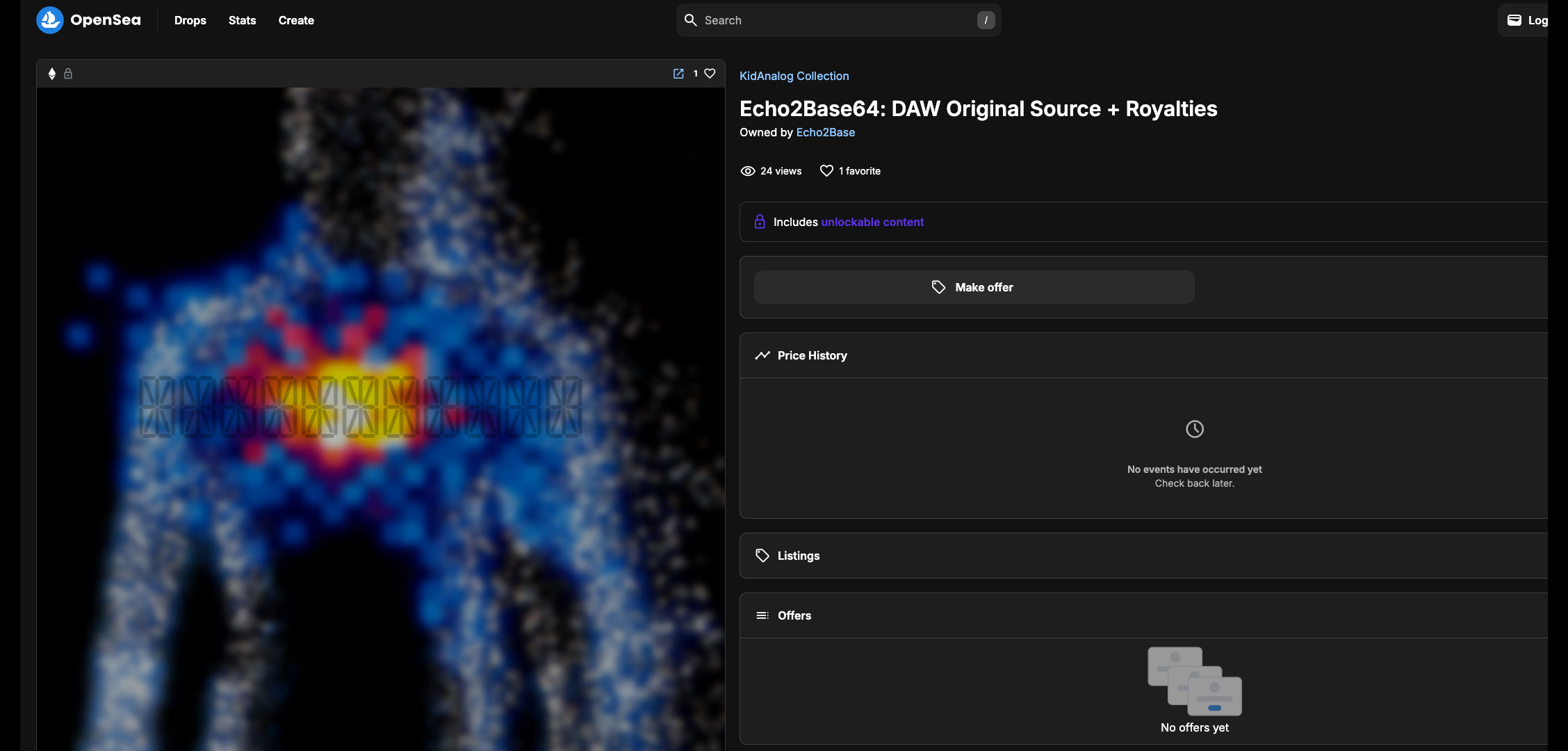1568x751 pixels.
Task: Open owner Echo2Base profile link
Action: pos(826,132)
